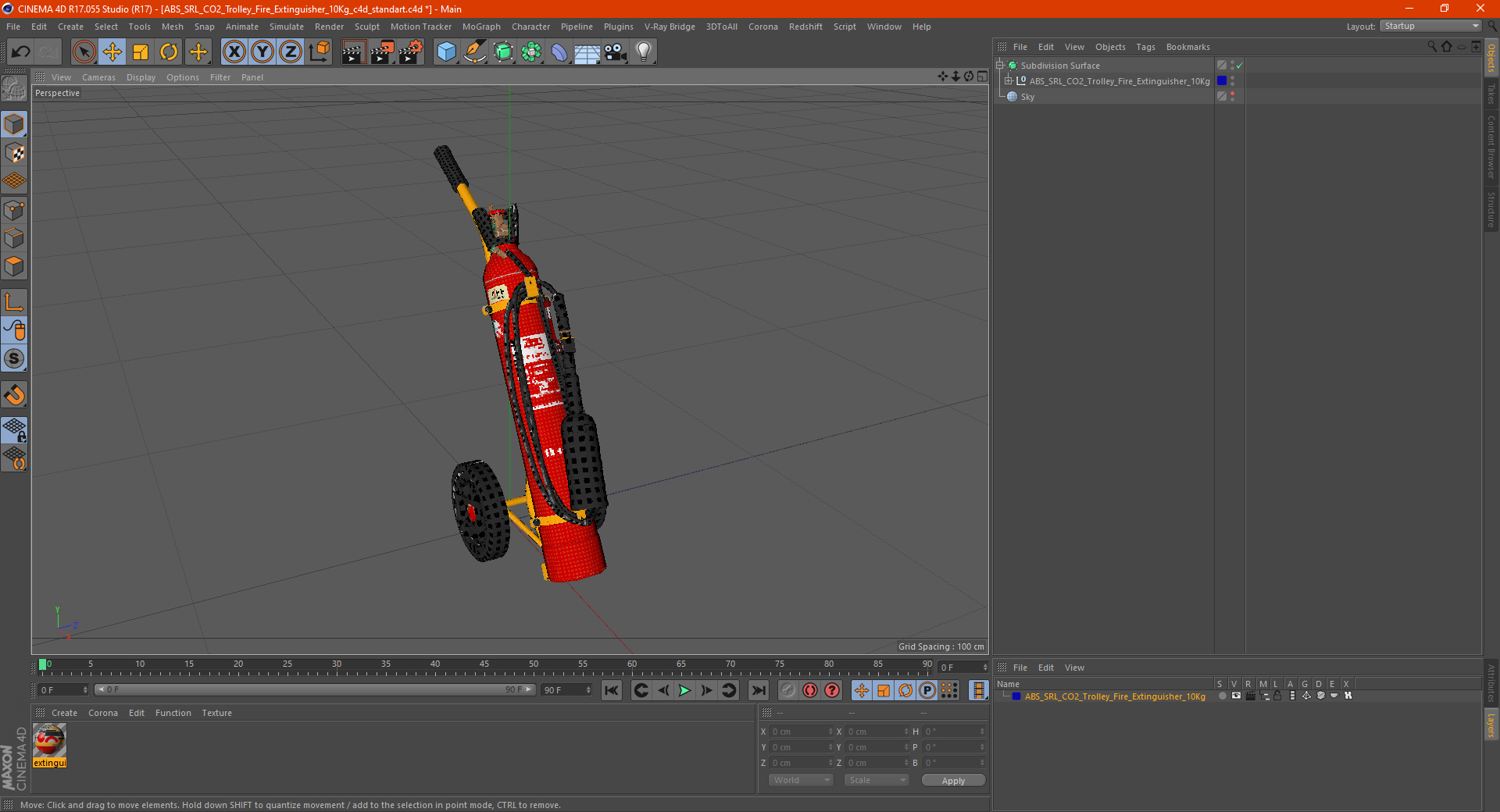The image size is (1500, 812).
Task: Toggle layer View eye icon
Action: tap(1236, 696)
